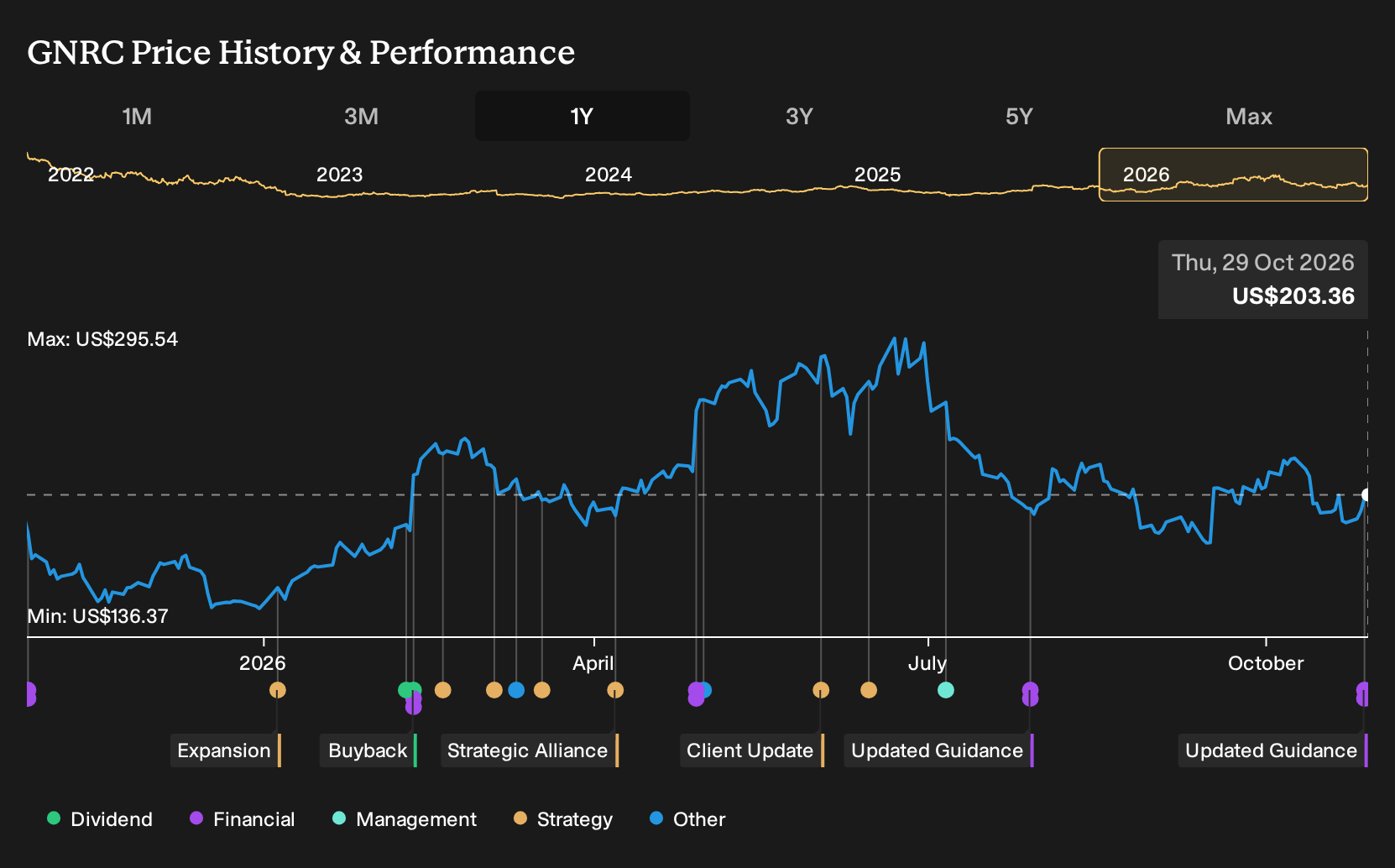Open the Updated Guidance label under October
Image resolution: width=1395 pixels, height=868 pixels.
[1272, 750]
